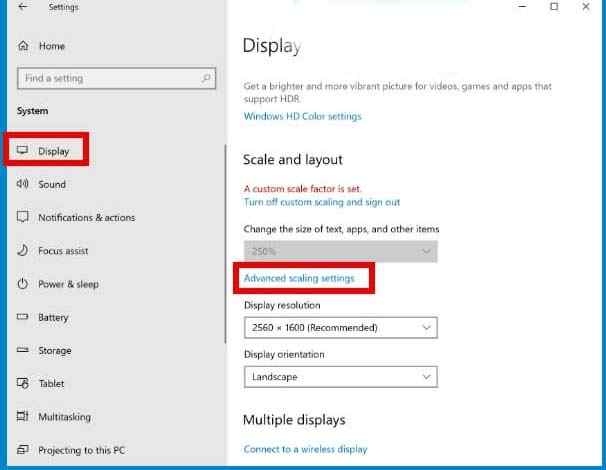Open Focus assist settings

pos(63,251)
